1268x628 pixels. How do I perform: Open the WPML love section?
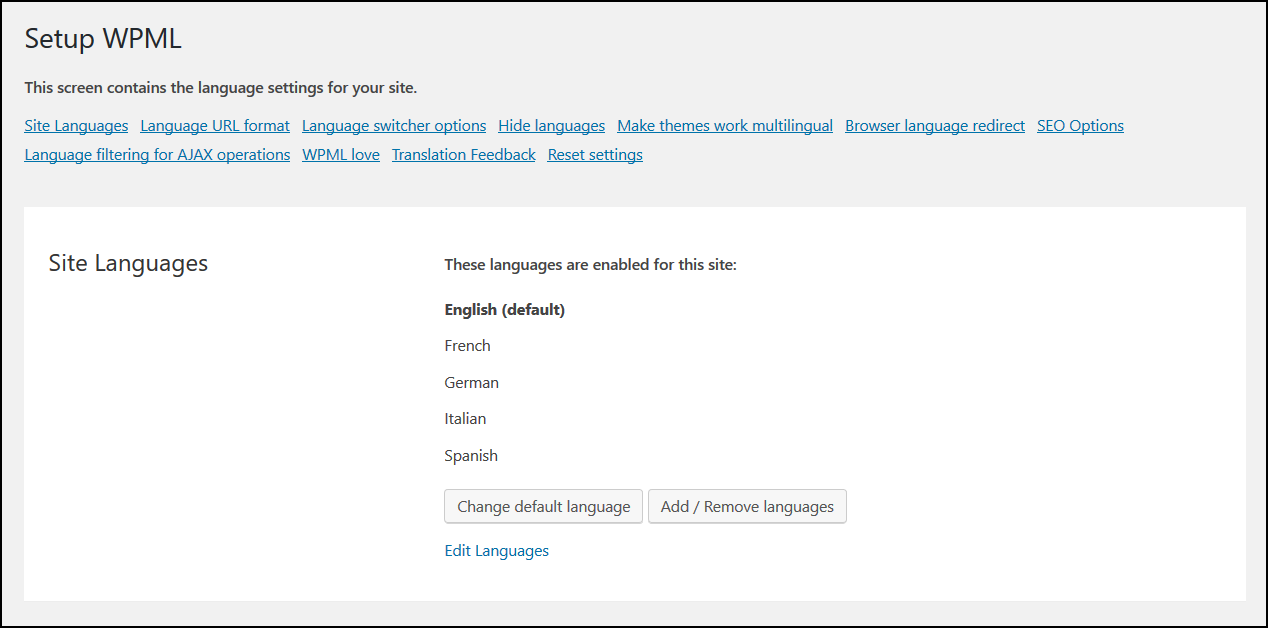point(340,154)
